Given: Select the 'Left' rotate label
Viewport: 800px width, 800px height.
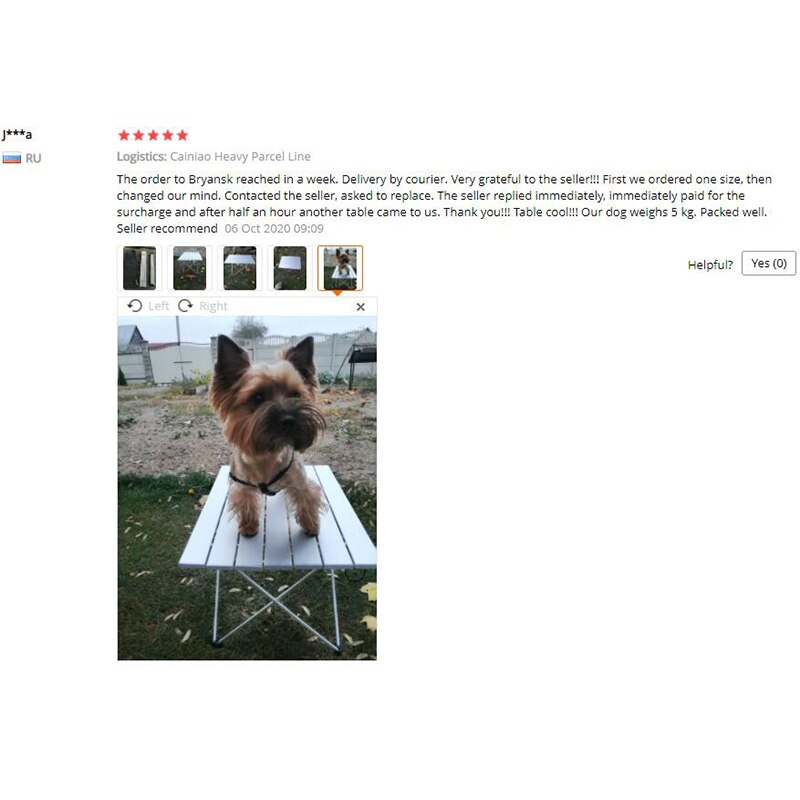Looking at the screenshot, I should [159, 306].
